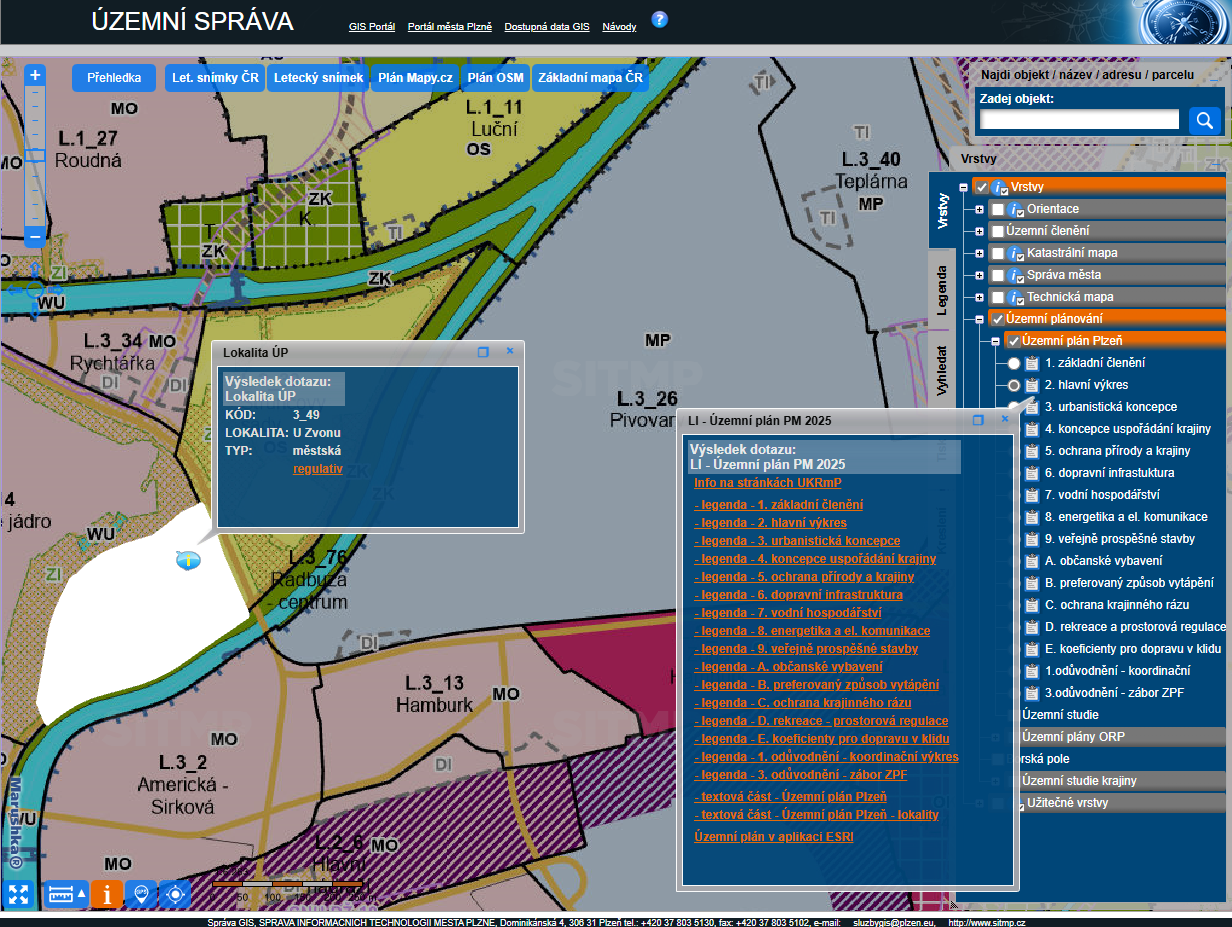Switch to the Legenda side tab
This screenshot has width=1232, height=927.
coord(941,290)
